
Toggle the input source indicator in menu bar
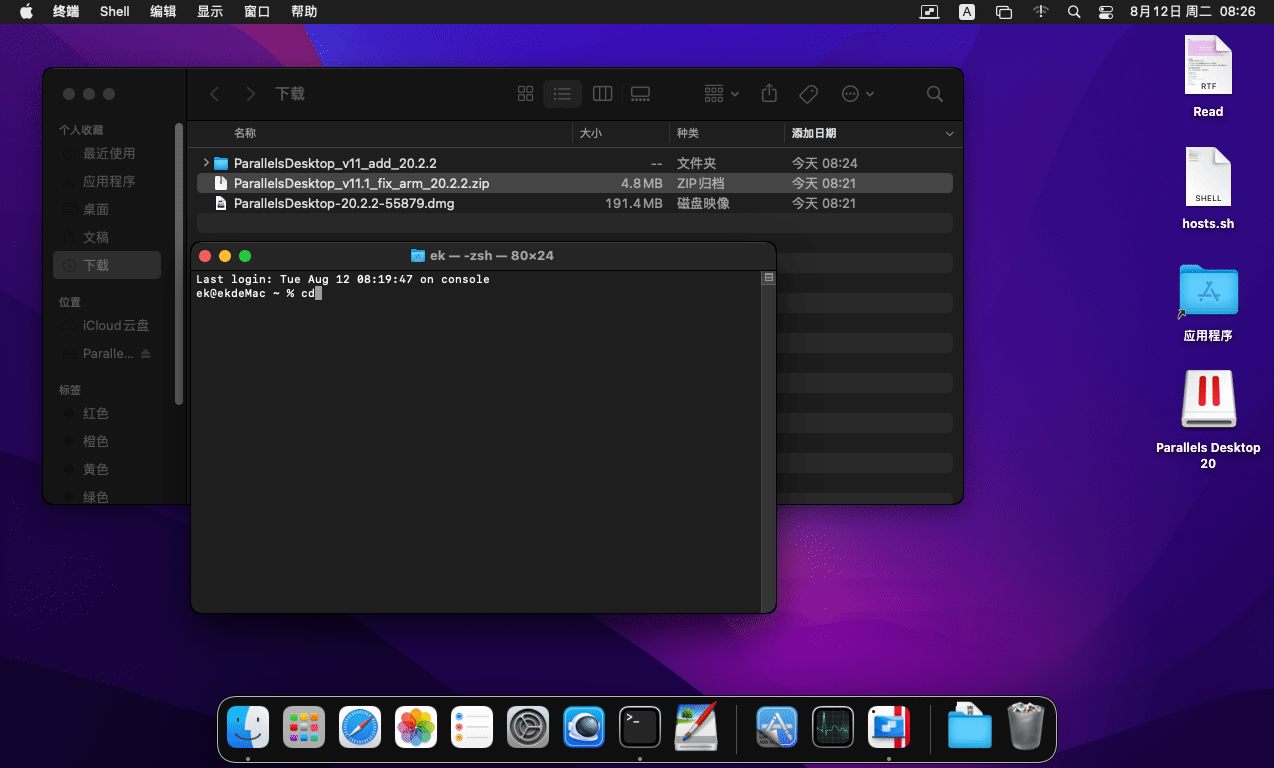[x=967, y=12]
